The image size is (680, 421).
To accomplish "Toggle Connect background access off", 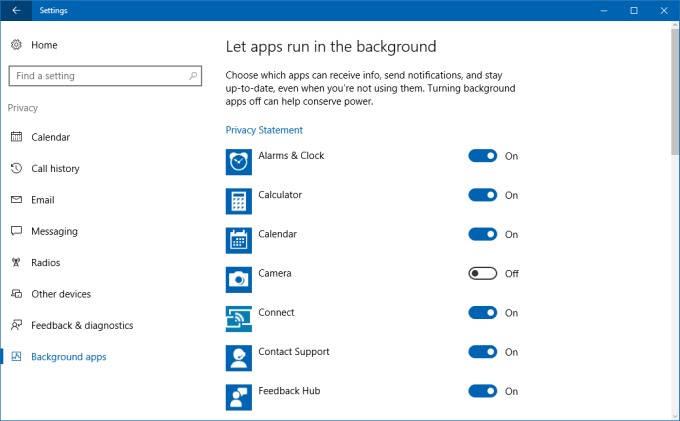I will coord(483,313).
